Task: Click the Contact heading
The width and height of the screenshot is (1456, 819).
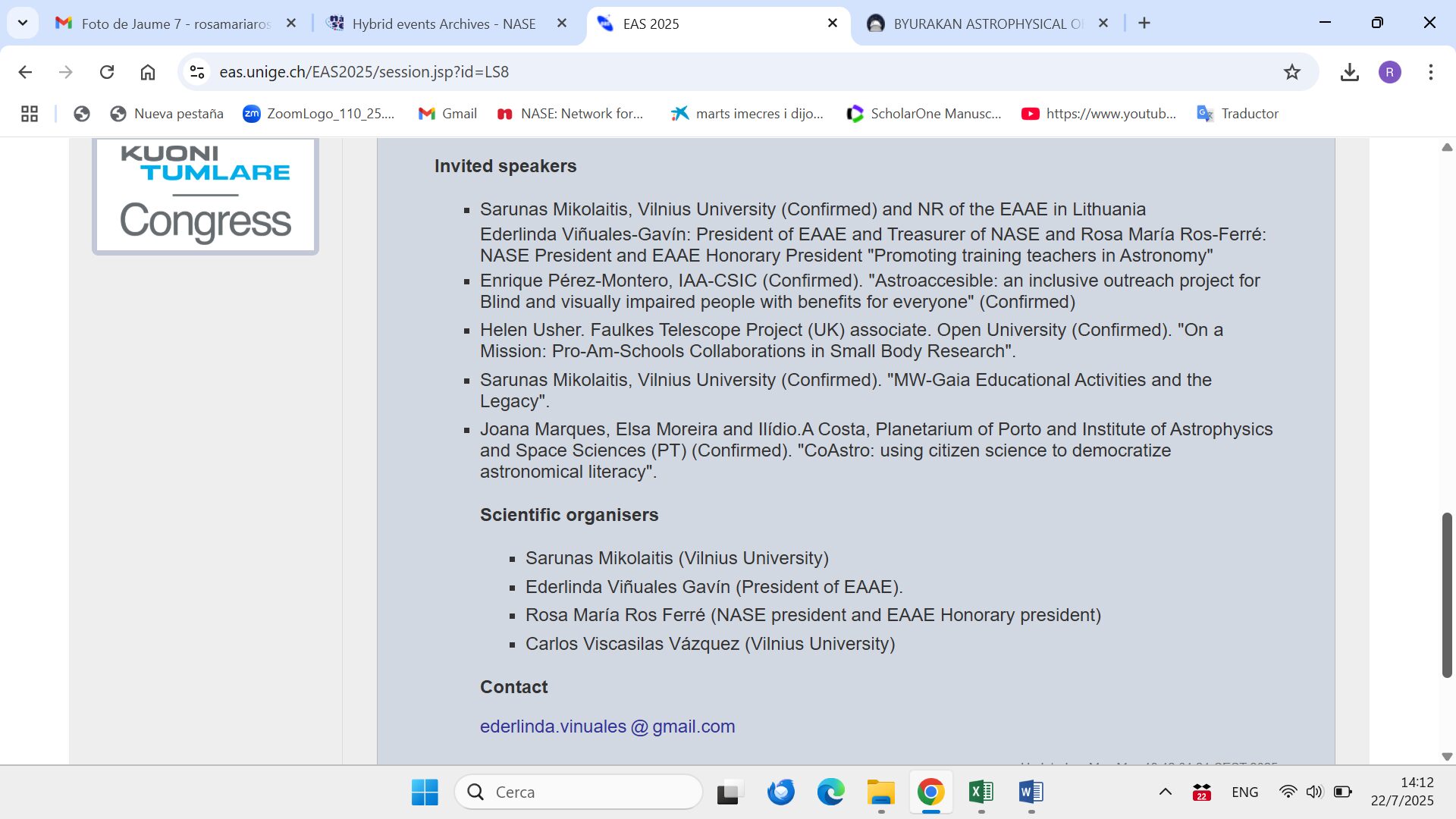Action: 513,687
